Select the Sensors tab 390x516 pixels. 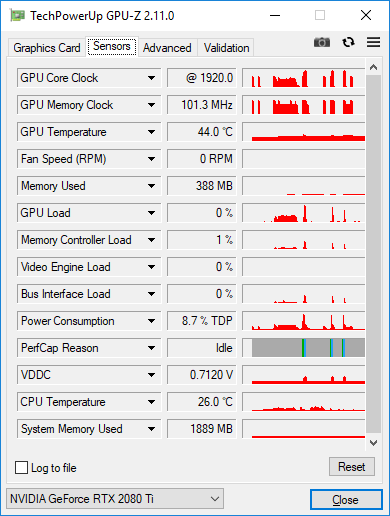point(112,46)
